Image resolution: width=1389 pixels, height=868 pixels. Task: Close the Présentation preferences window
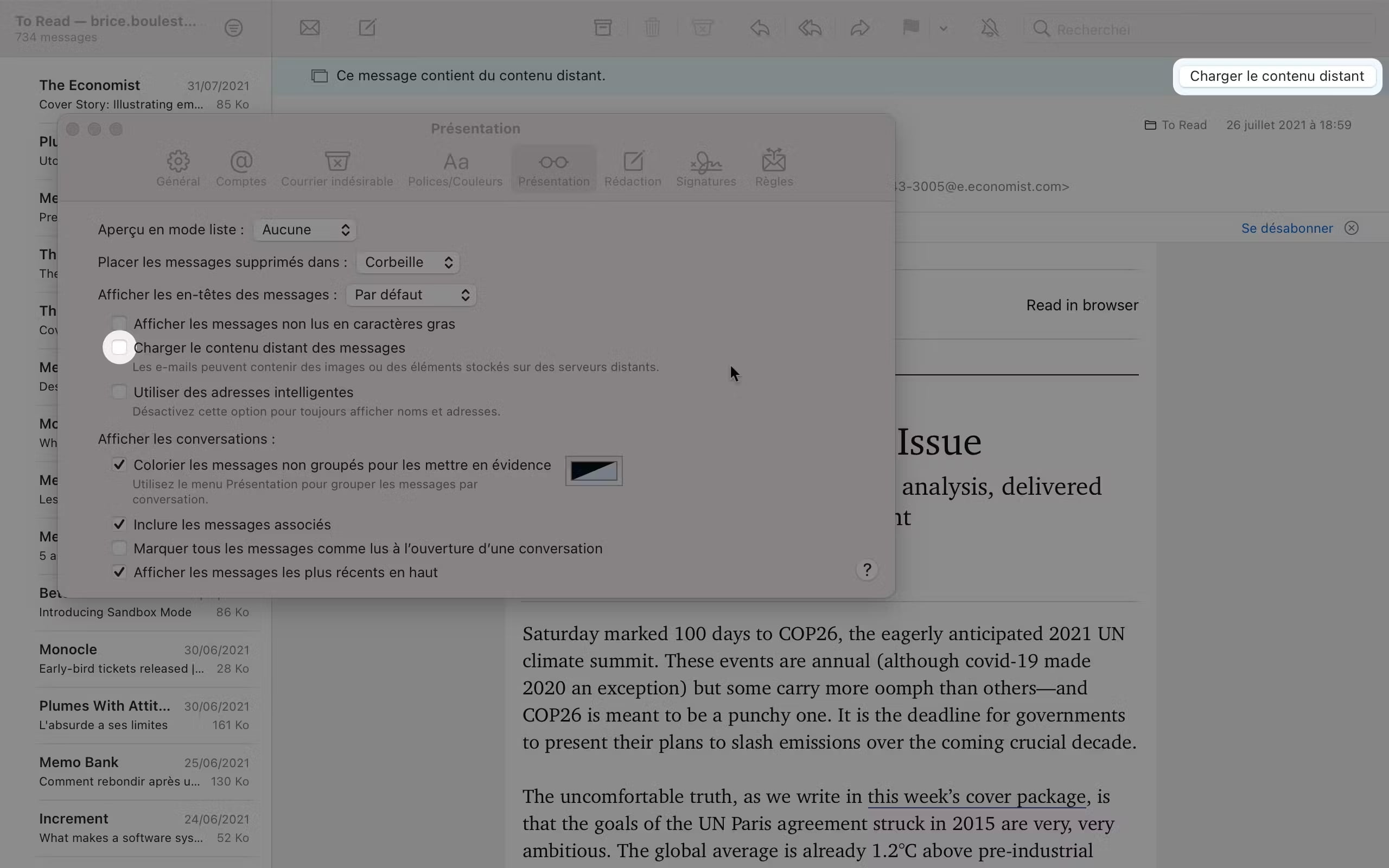click(73, 129)
